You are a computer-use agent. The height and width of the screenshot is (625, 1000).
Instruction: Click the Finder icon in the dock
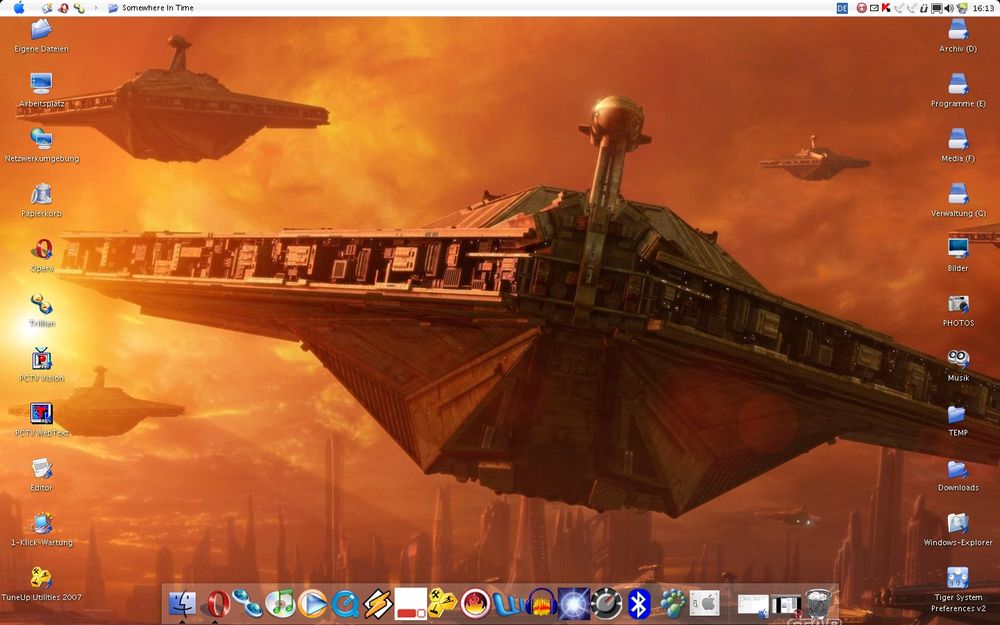click(x=183, y=603)
